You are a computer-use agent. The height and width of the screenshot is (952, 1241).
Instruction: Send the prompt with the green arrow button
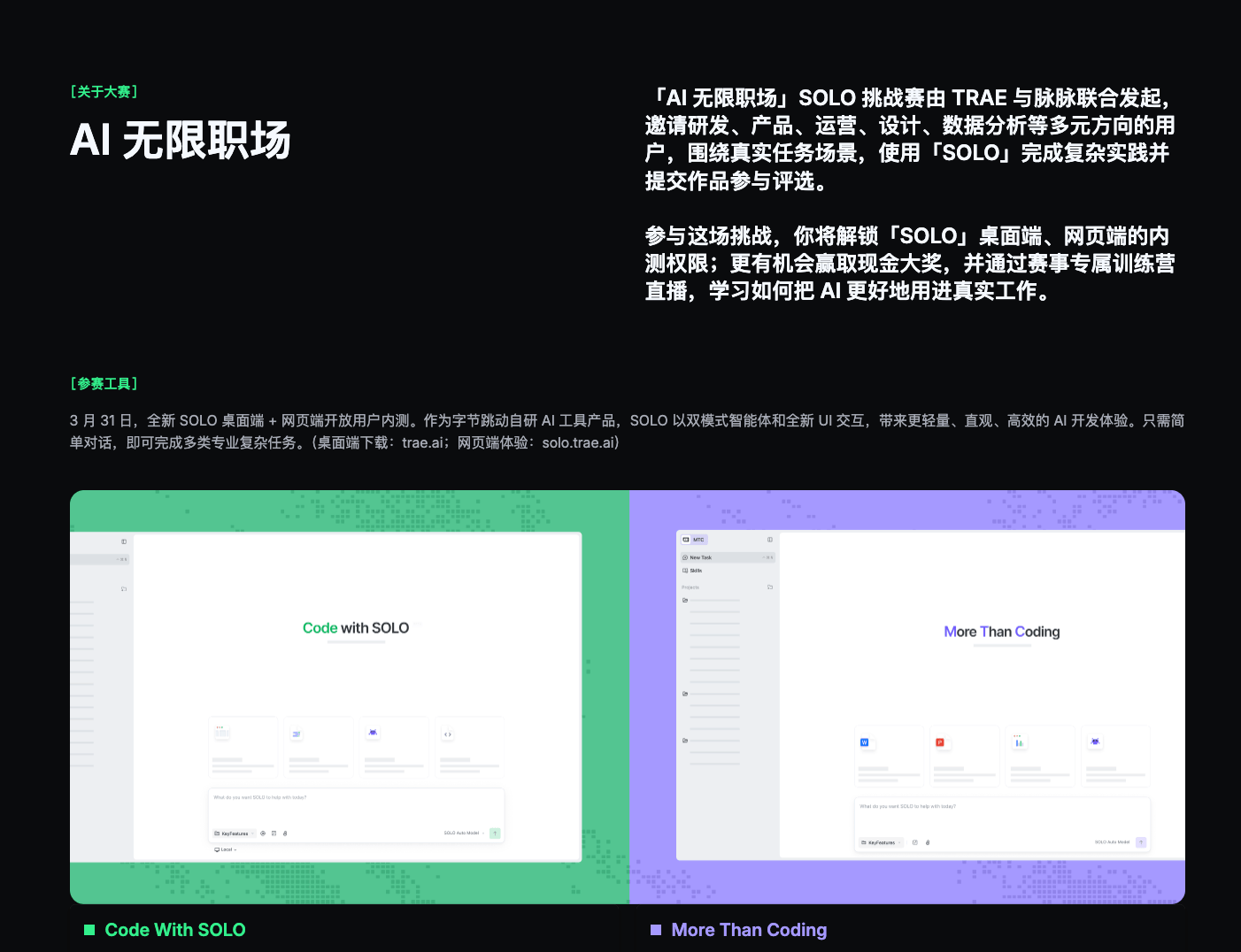(495, 833)
